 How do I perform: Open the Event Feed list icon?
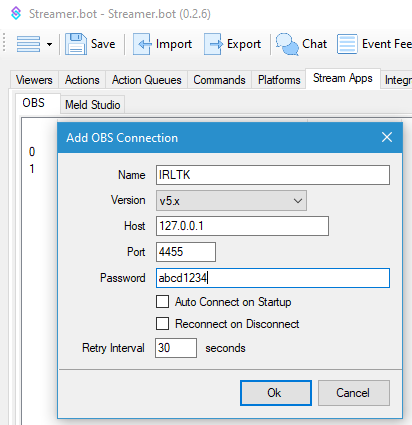(347, 44)
